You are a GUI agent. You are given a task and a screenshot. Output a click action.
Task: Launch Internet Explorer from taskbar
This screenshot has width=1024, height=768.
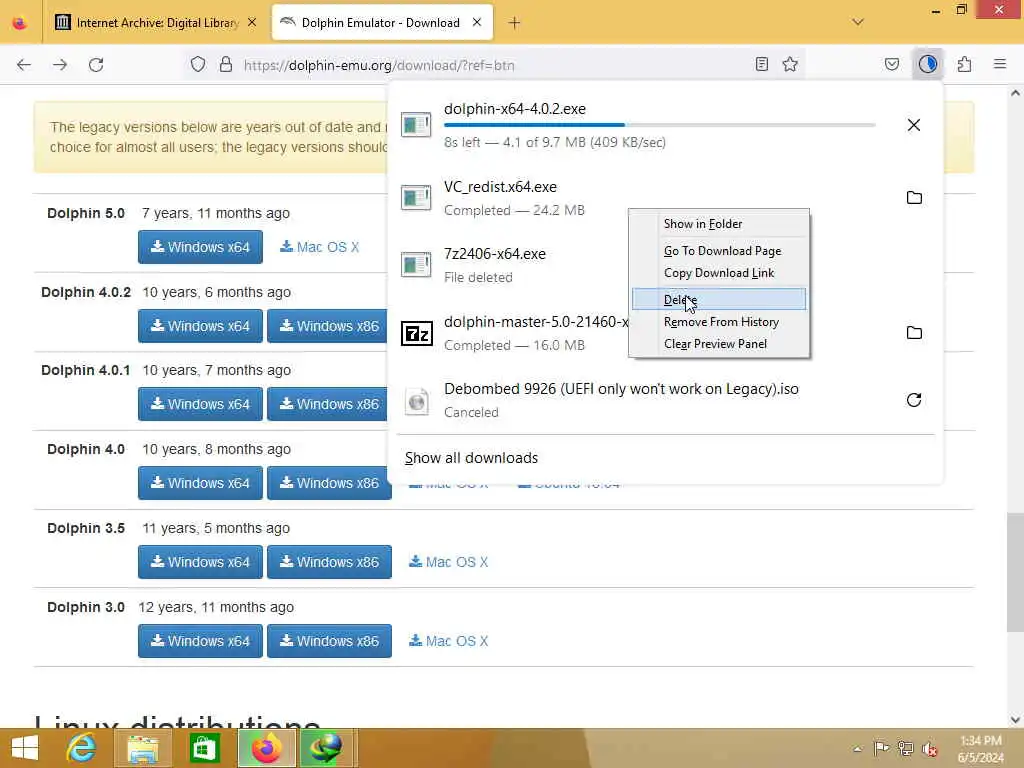point(82,748)
